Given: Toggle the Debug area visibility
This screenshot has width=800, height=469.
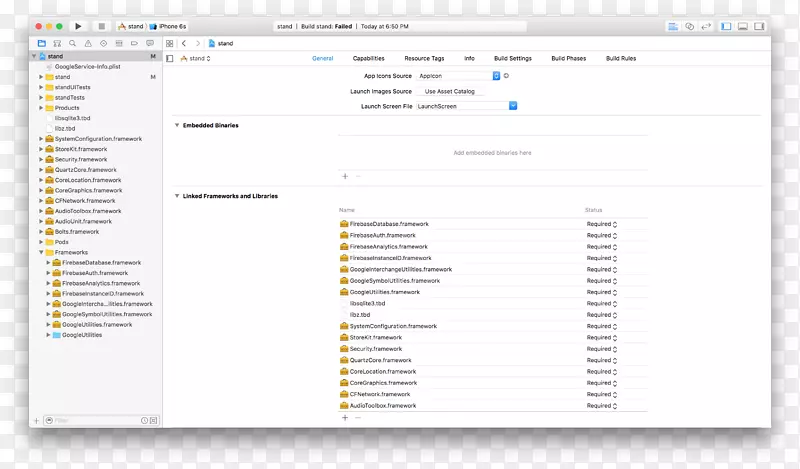Looking at the screenshot, I should point(743,26).
